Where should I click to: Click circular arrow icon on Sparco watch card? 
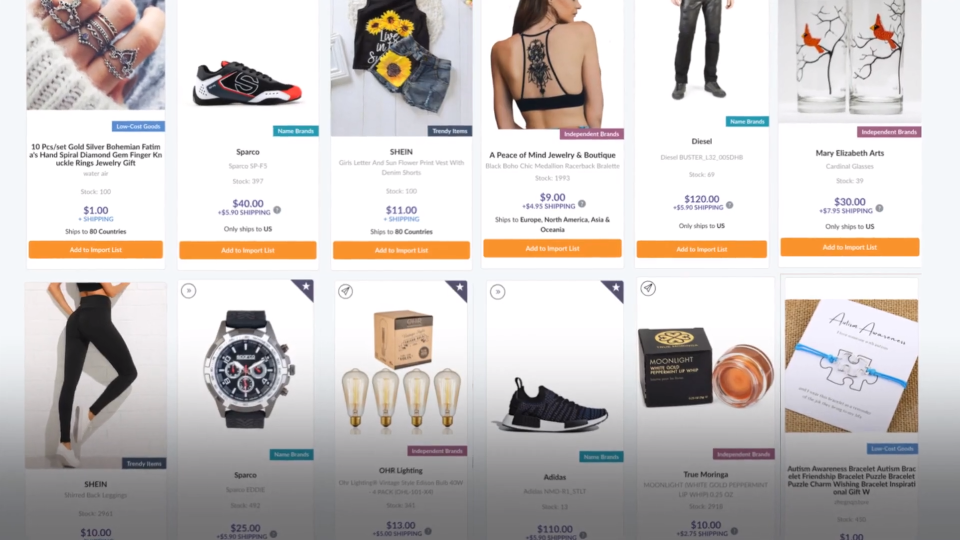189,291
